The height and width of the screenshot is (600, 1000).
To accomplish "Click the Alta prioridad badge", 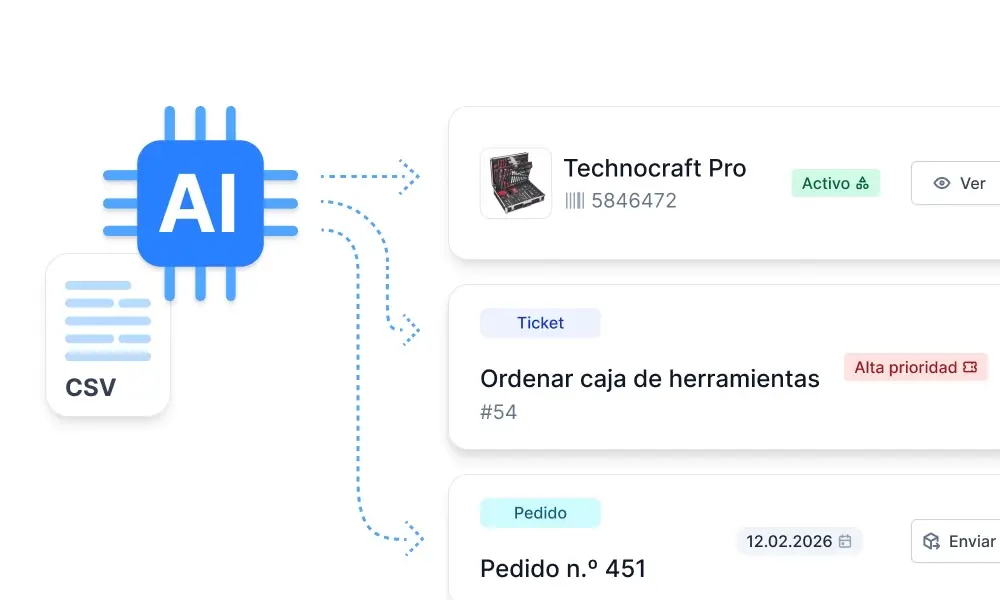I will click(916, 367).
